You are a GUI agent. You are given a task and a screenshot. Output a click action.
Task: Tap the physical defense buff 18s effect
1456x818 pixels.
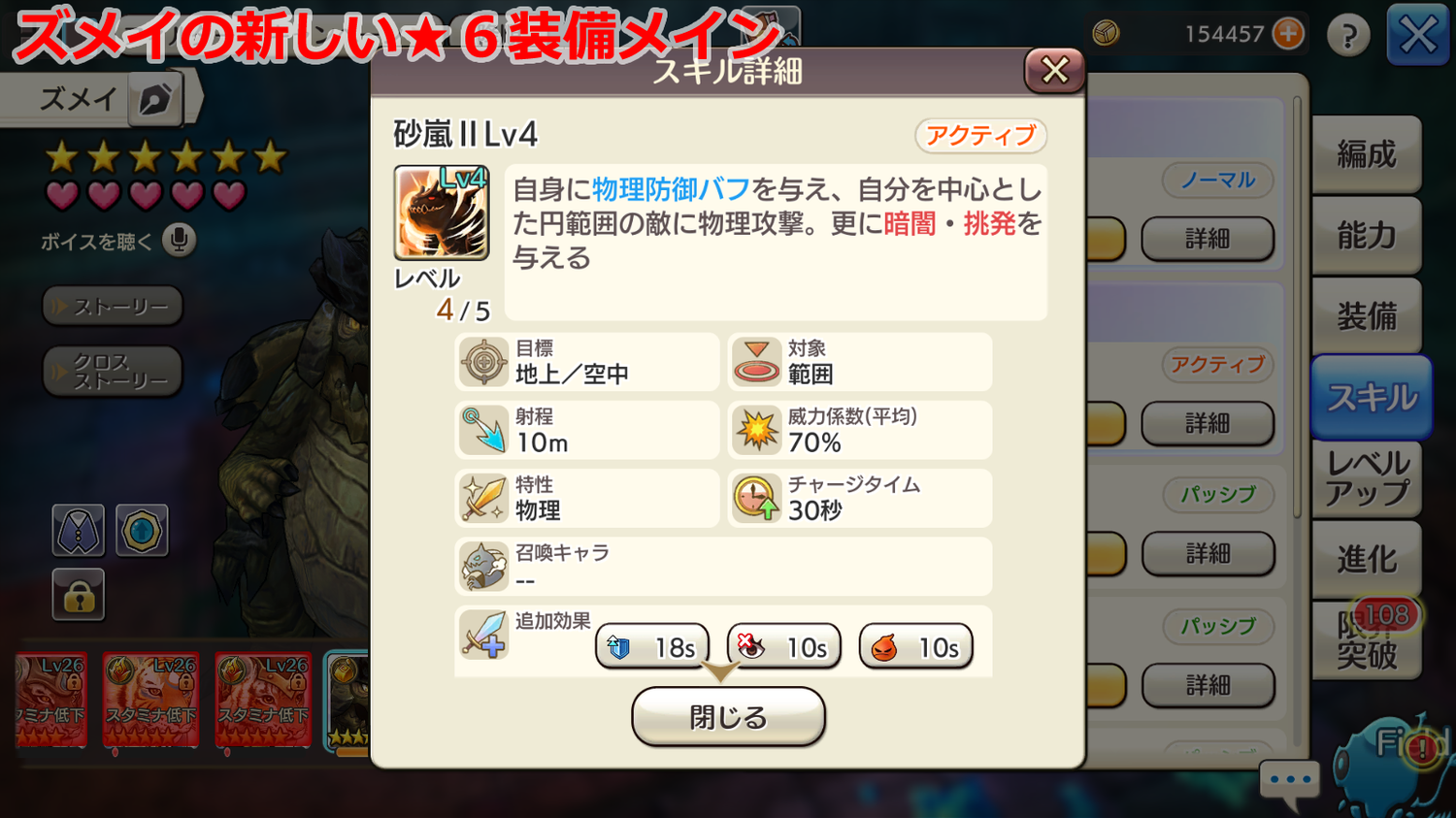click(651, 646)
